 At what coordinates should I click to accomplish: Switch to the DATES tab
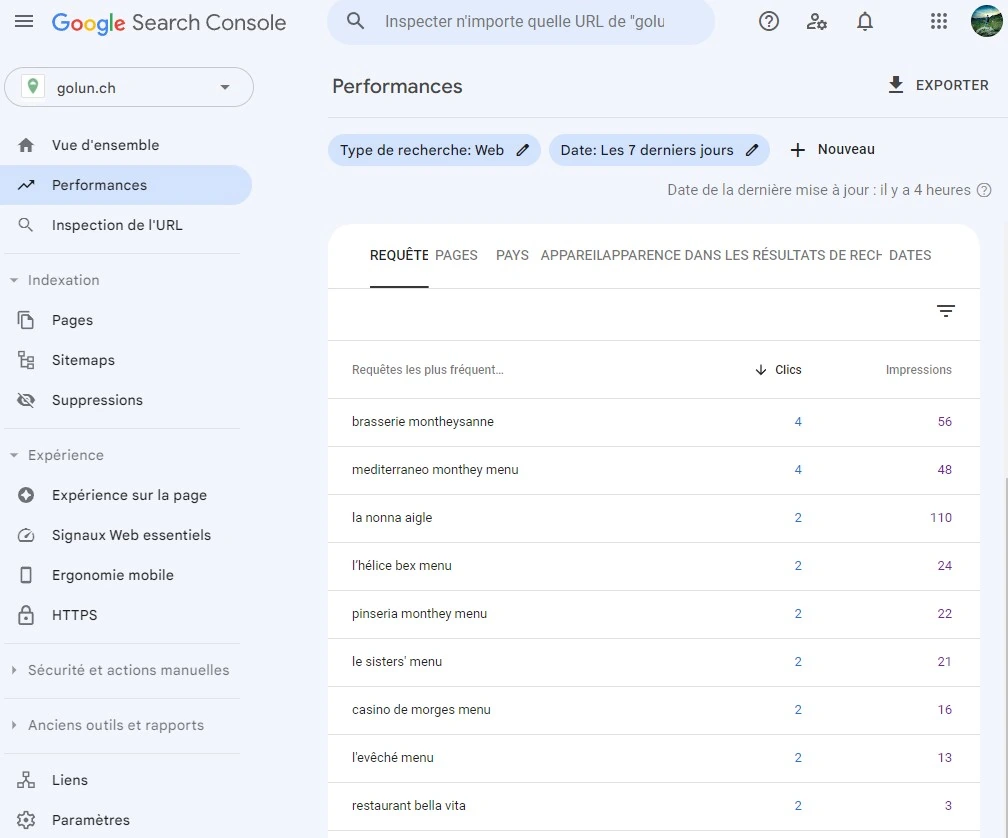coord(910,255)
